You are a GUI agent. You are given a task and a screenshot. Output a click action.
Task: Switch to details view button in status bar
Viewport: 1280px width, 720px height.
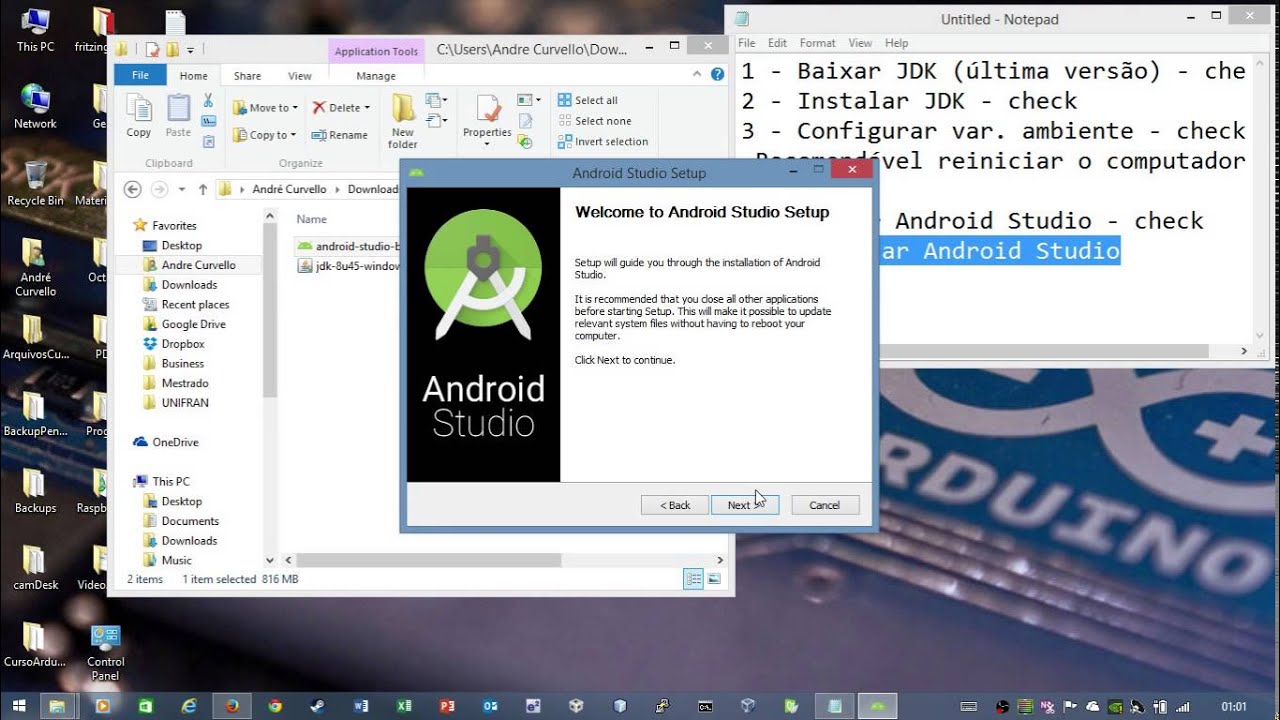tap(693, 579)
